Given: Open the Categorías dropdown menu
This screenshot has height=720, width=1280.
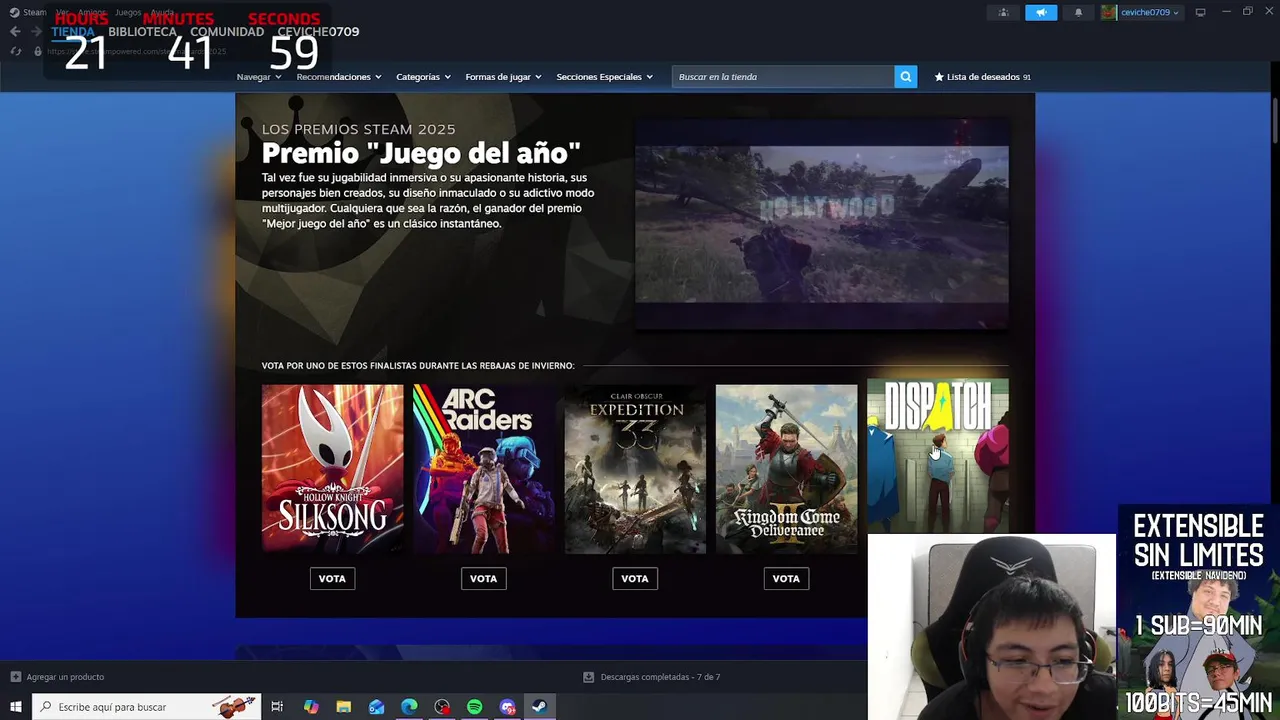Looking at the screenshot, I should coord(423,77).
